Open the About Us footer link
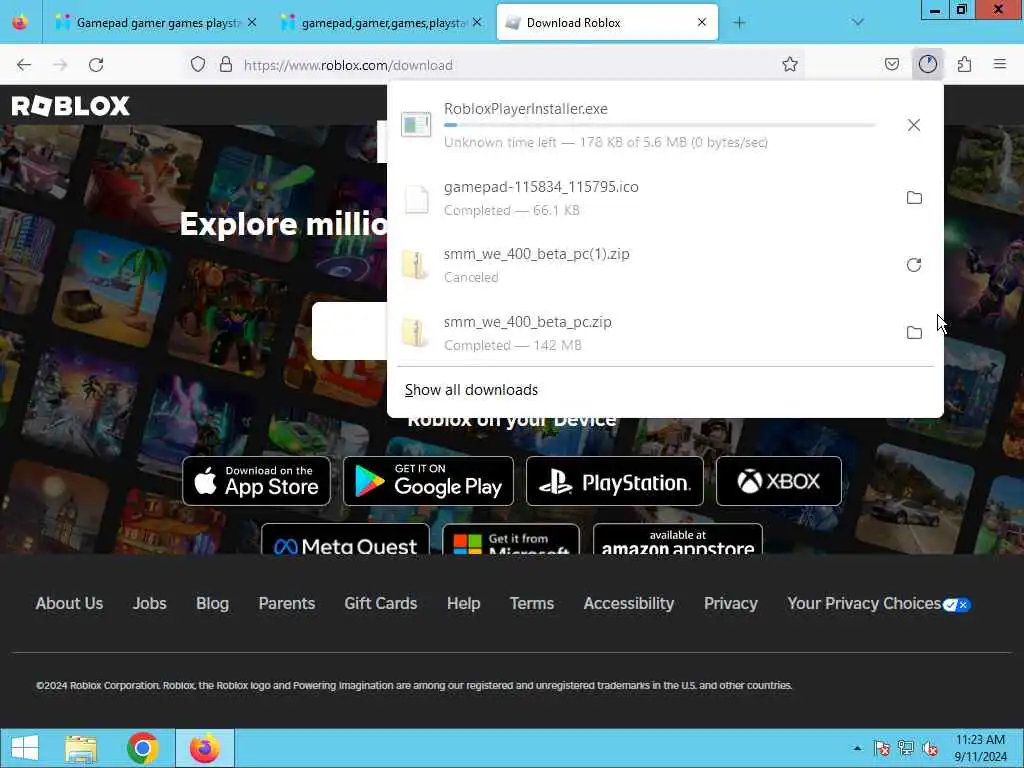The width and height of the screenshot is (1024, 768). (69, 603)
